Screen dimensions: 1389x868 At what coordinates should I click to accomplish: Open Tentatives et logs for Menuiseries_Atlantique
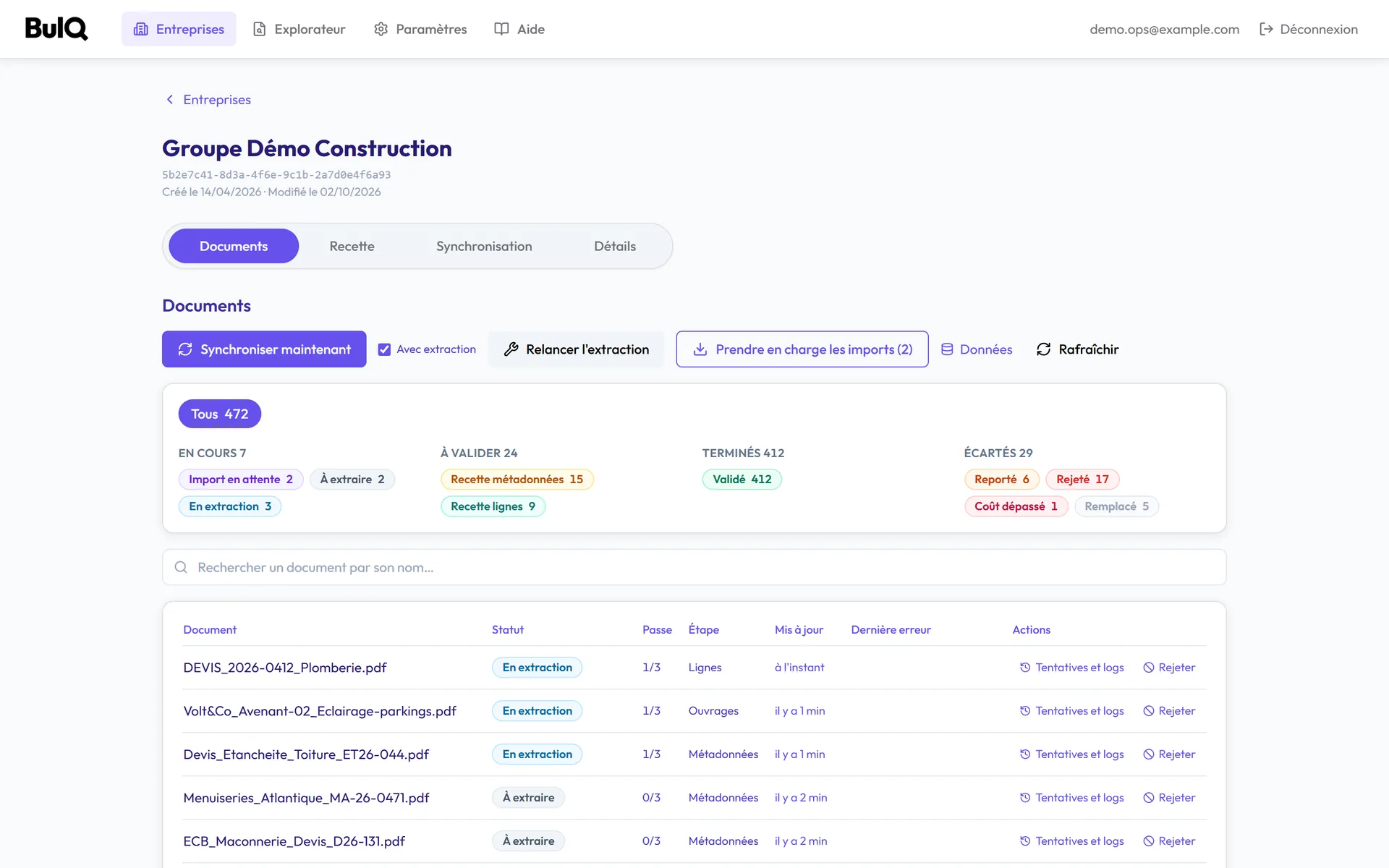[1071, 798]
